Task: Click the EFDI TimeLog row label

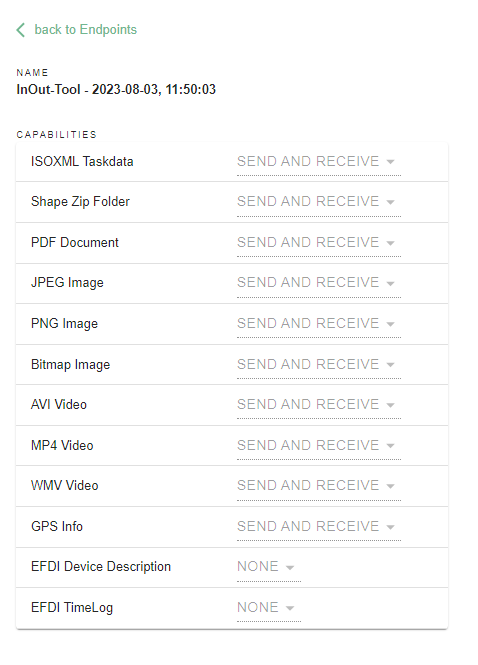Action: point(72,608)
